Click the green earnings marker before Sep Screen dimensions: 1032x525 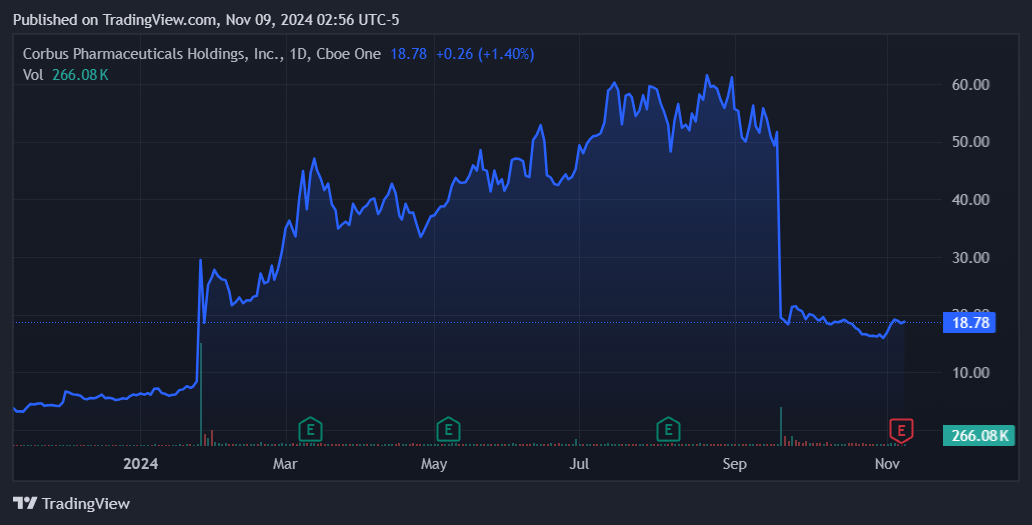668,430
